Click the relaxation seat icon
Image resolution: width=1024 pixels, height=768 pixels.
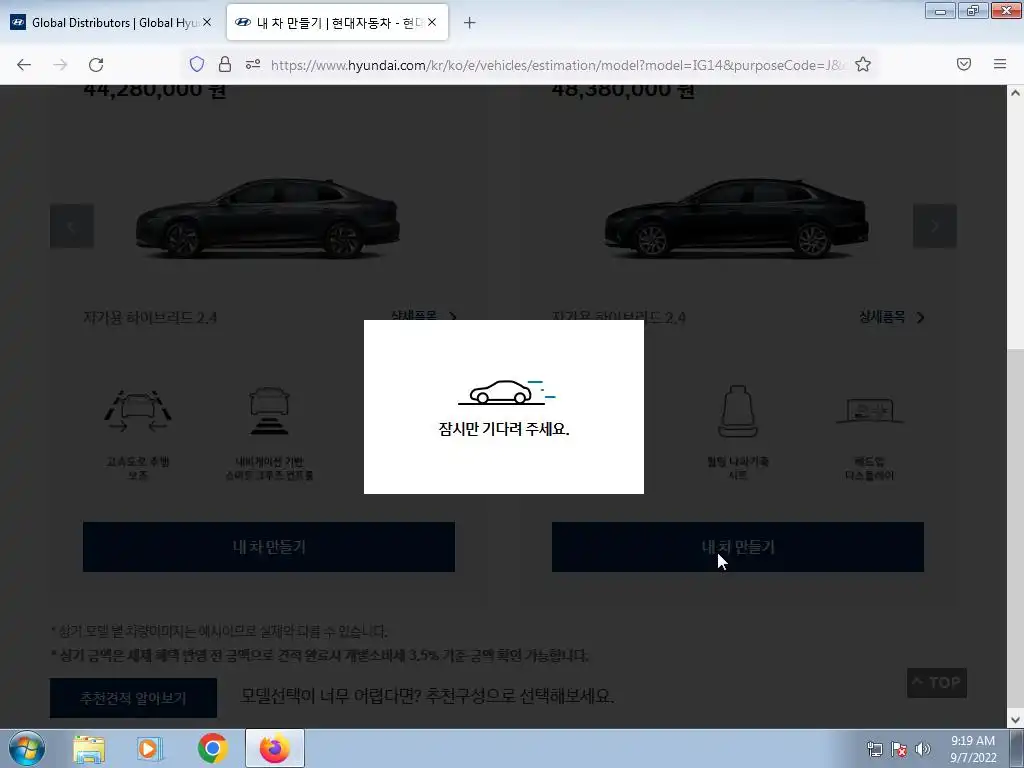coord(738,411)
